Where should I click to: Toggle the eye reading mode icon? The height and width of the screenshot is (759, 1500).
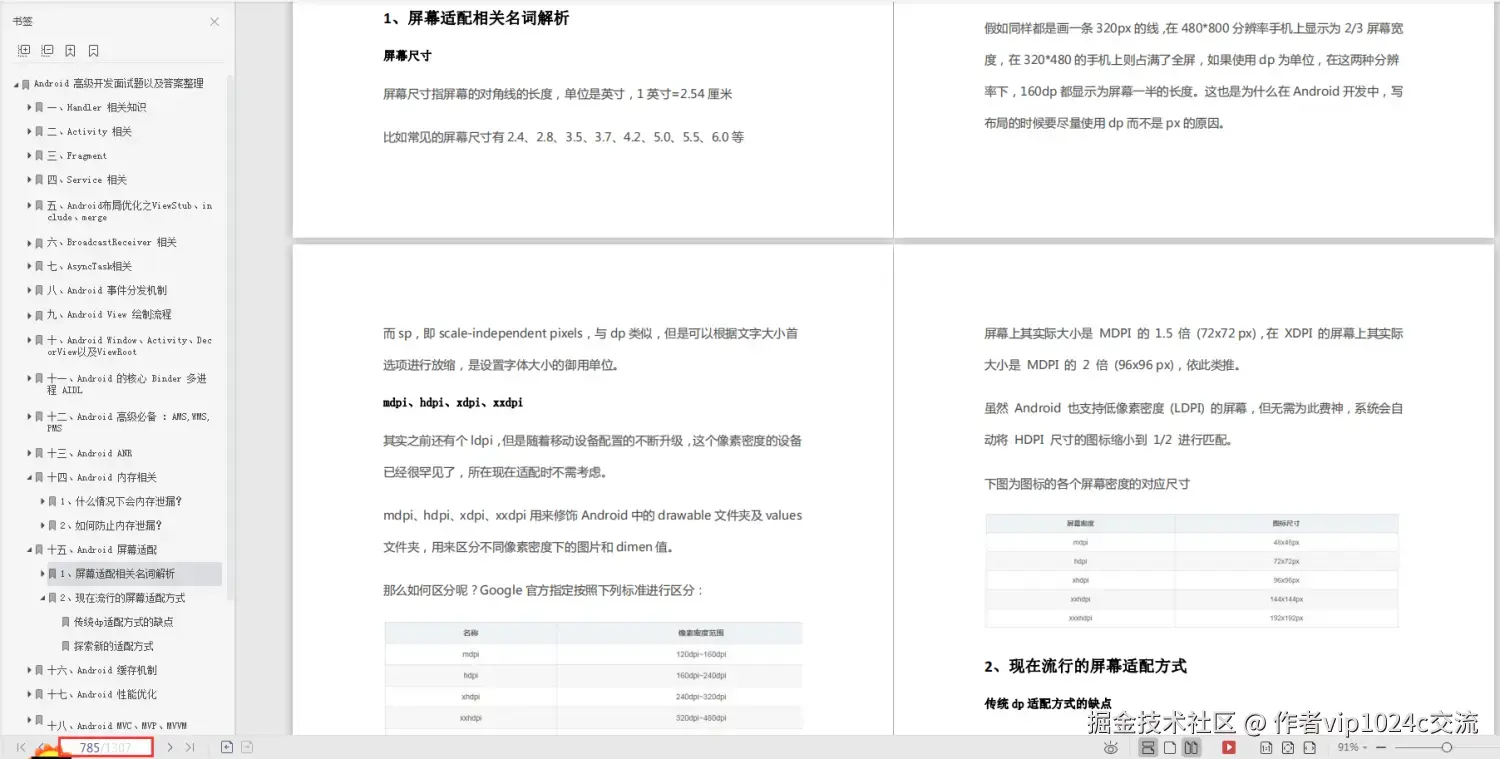(x=1111, y=747)
